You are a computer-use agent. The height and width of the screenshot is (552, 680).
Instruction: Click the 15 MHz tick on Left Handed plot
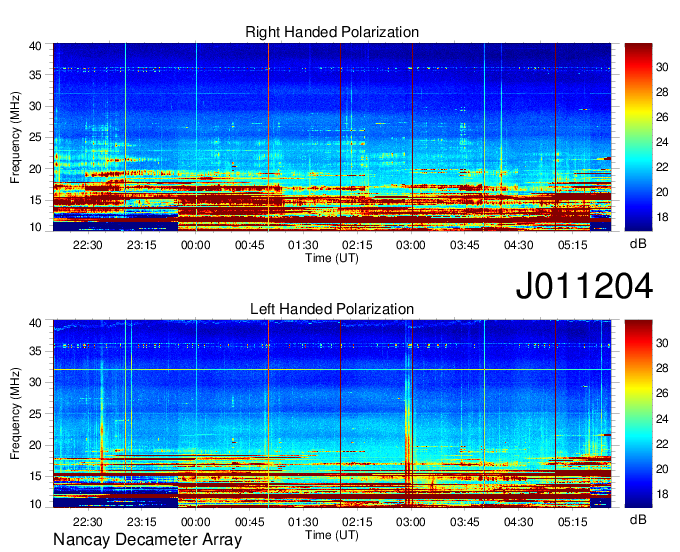pyautogui.click(x=35, y=476)
